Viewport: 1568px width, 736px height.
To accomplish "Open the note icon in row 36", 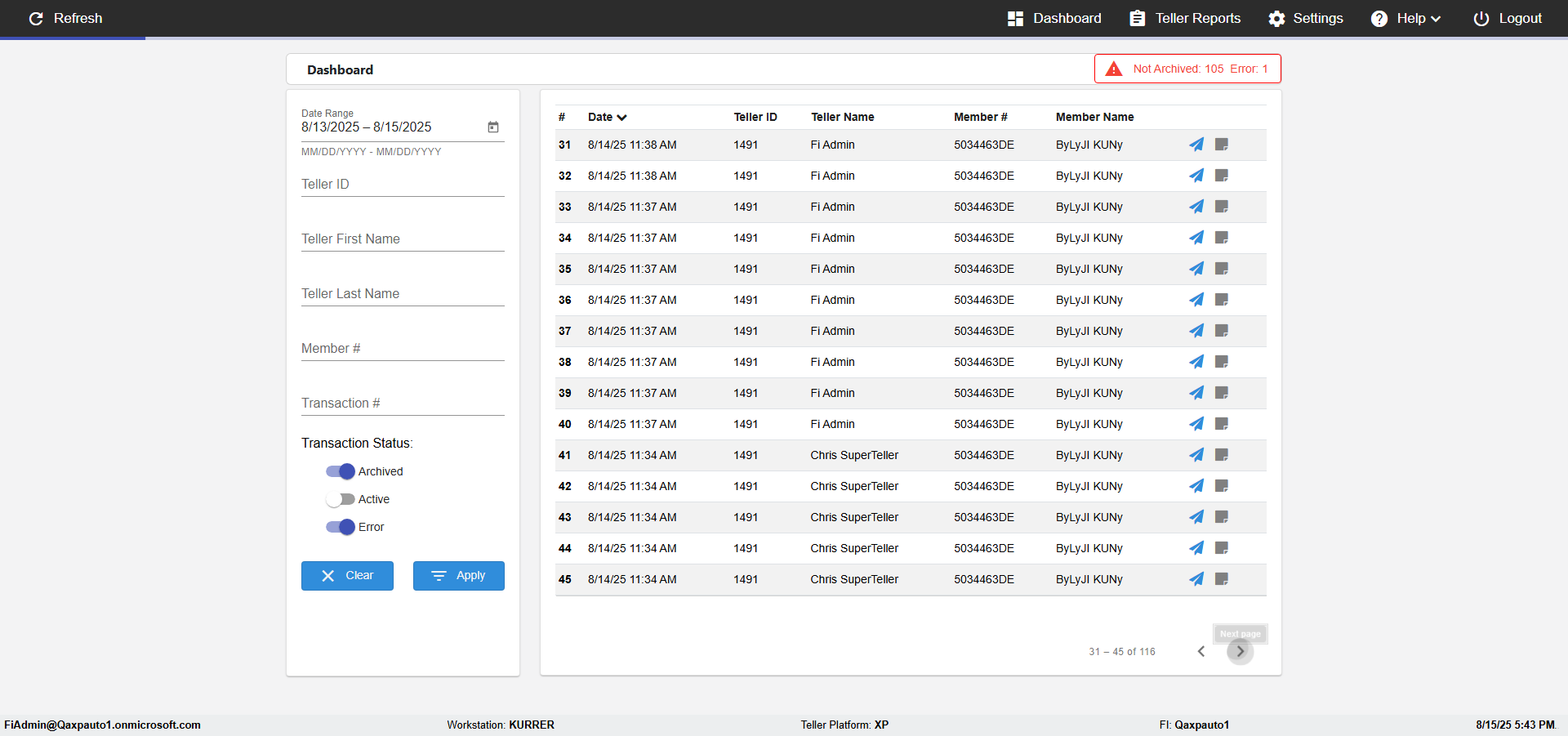I will (1222, 300).
